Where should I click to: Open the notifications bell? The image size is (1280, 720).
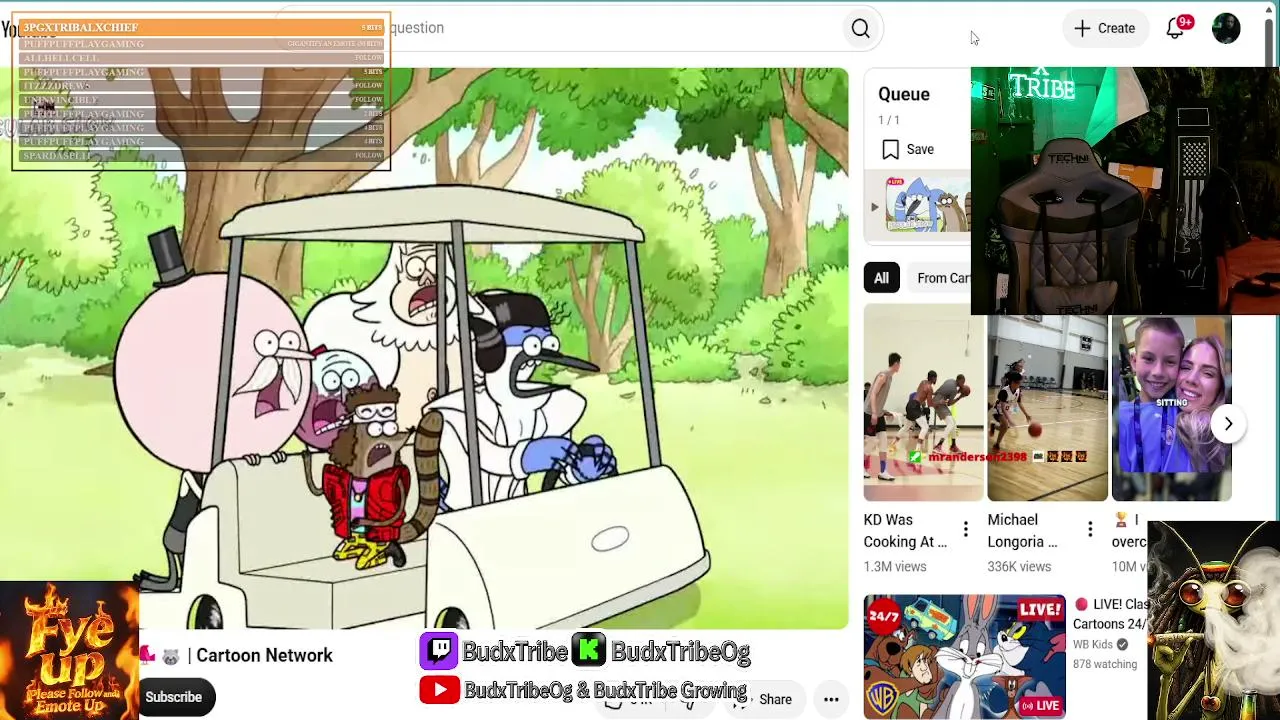pyautogui.click(x=1175, y=28)
